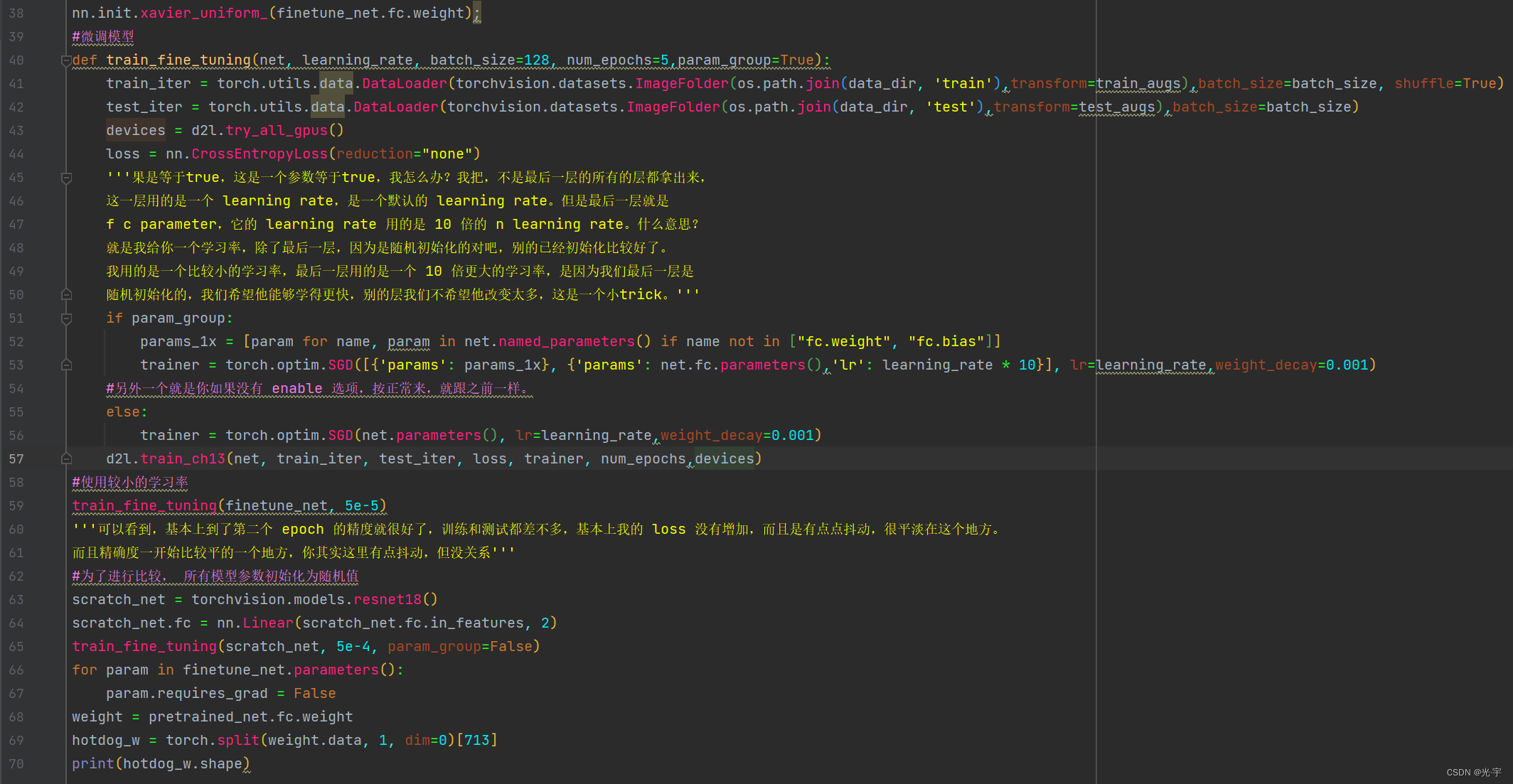Click 'CrossEntropyLoss' on line 44
1513x784 pixels.
[x=260, y=154]
